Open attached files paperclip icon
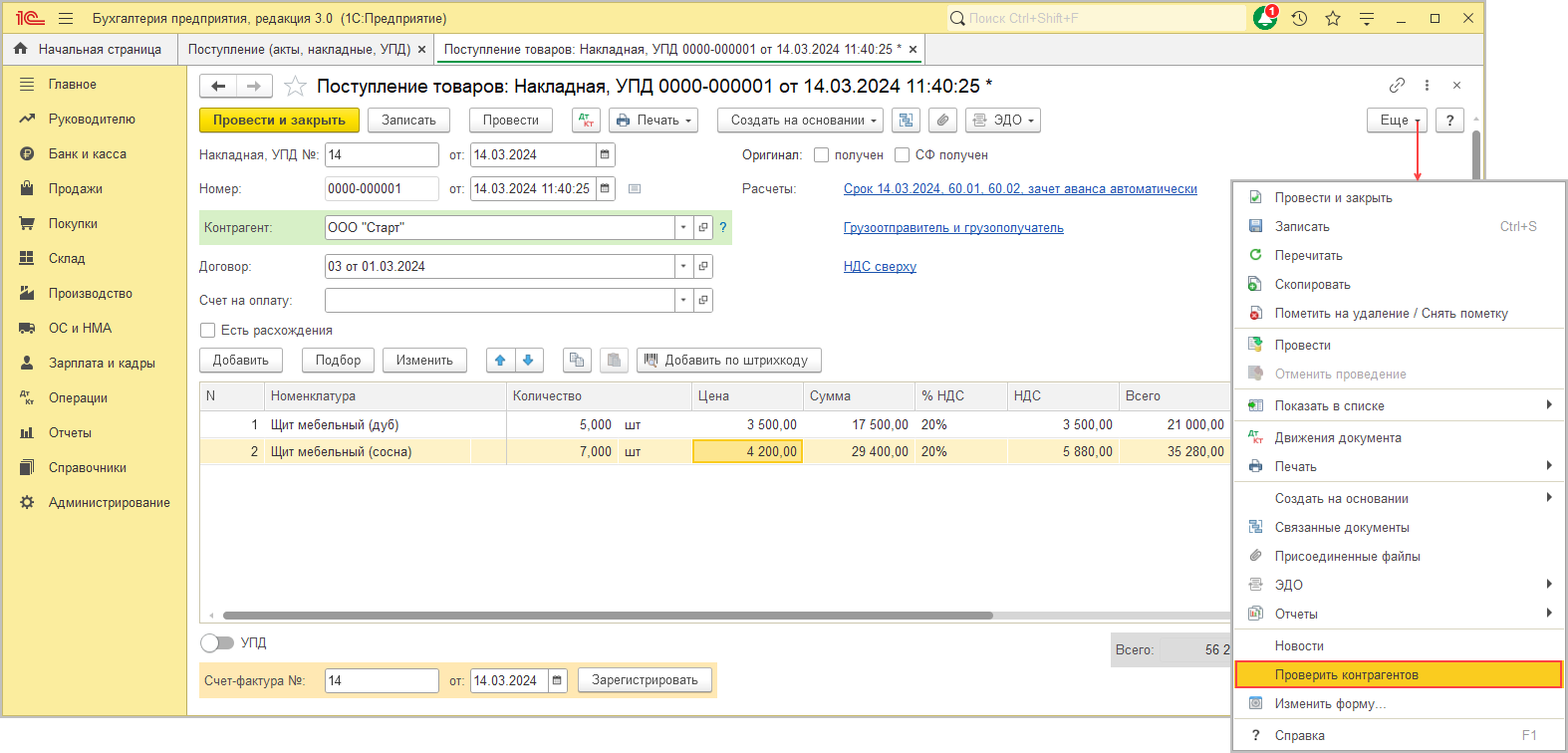Screen dimensions: 1568x753 942,121
